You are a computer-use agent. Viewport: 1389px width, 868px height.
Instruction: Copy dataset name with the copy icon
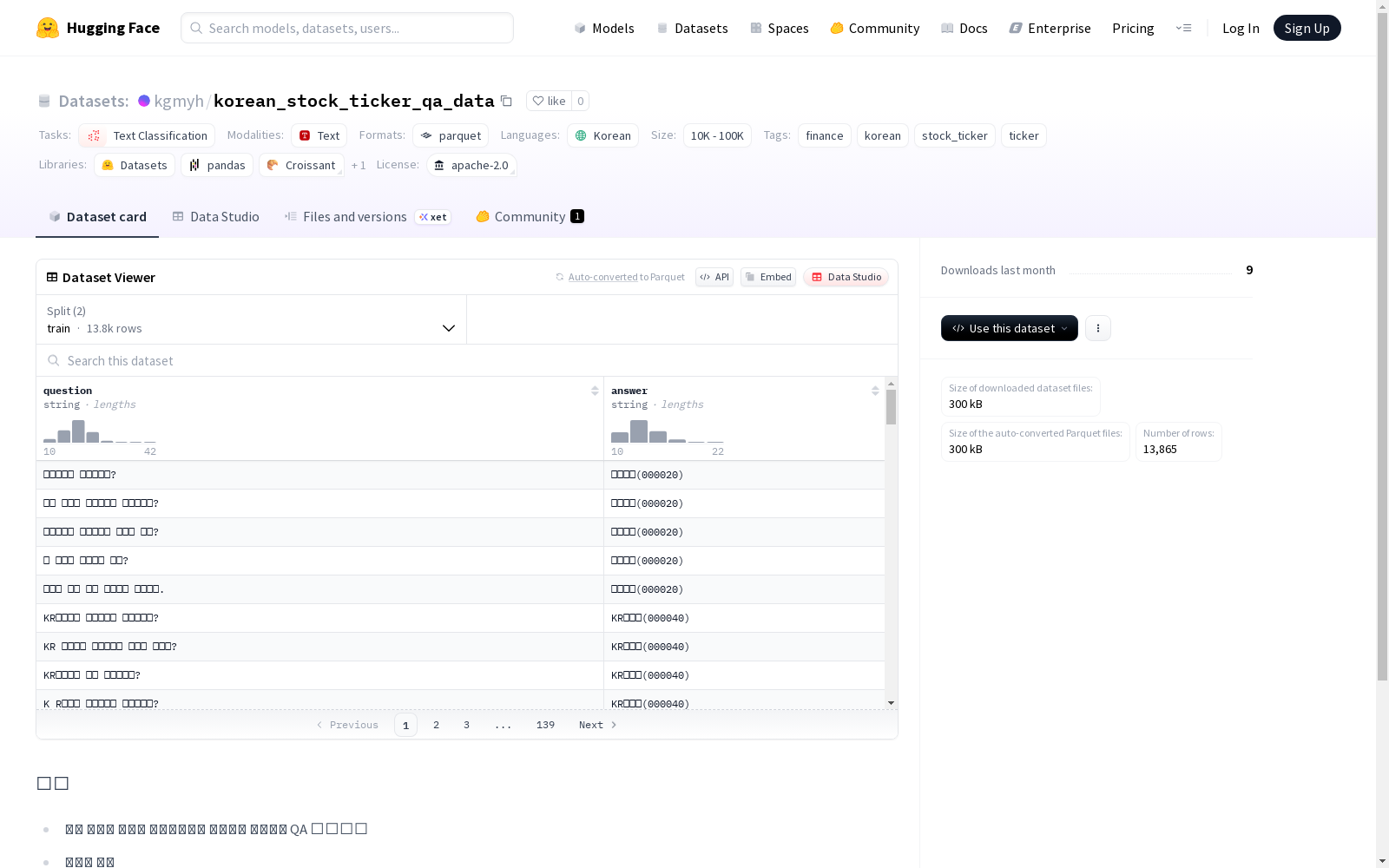point(506,101)
